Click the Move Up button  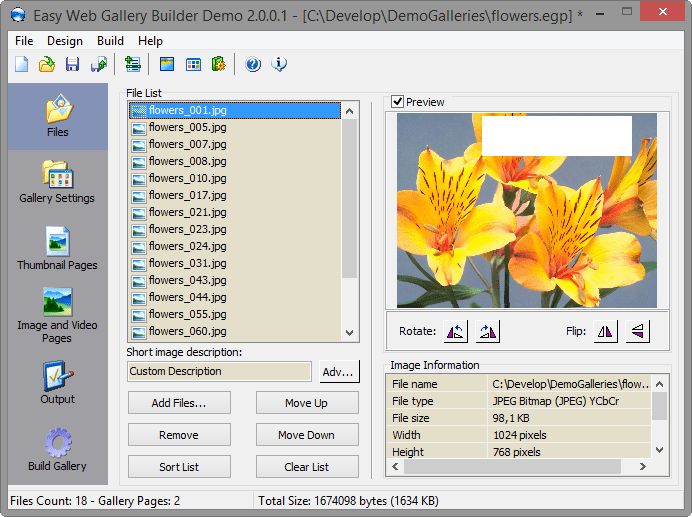point(307,403)
